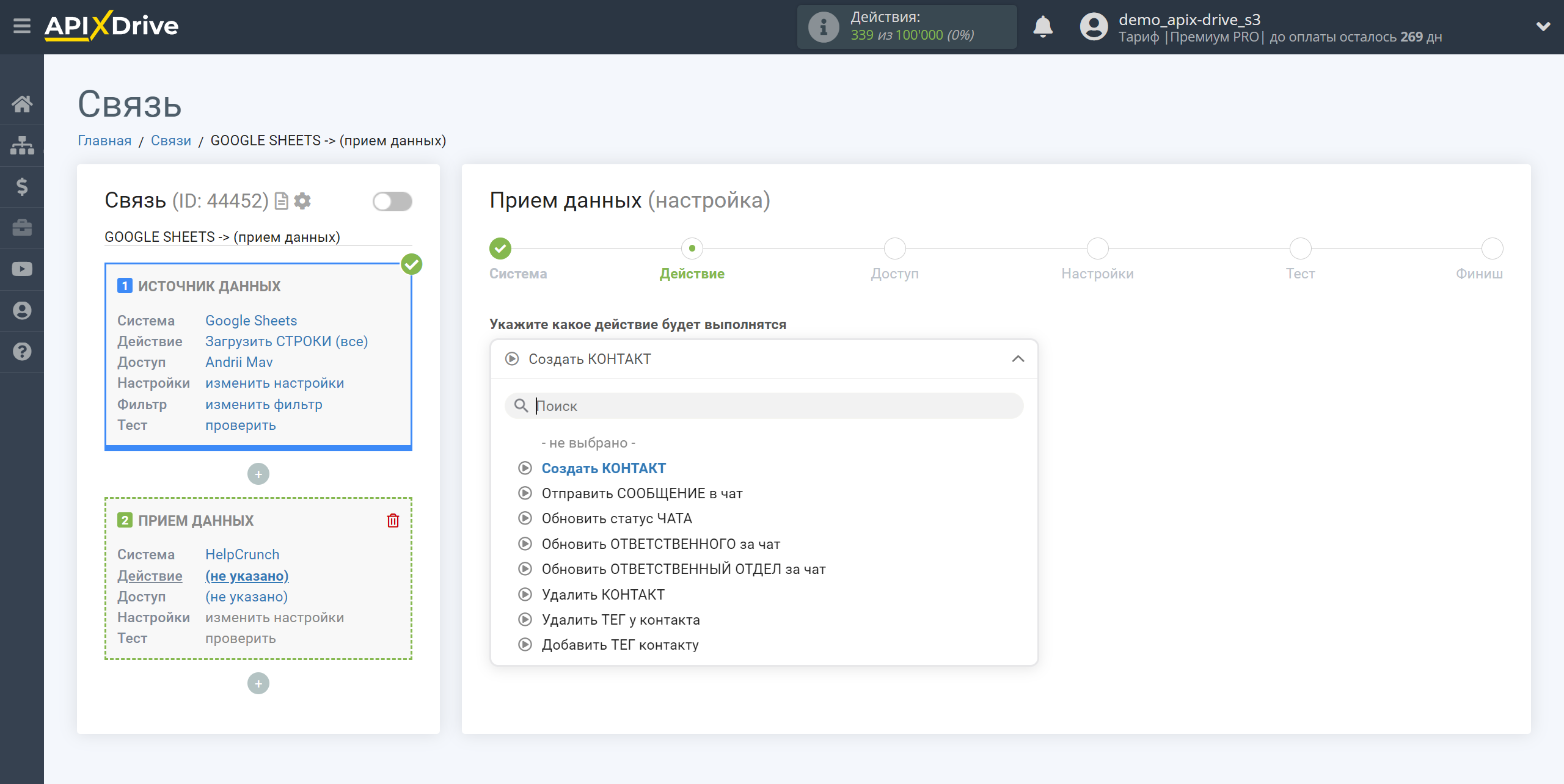Click receiver Действие (не указано) link
The width and height of the screenshot is (1564, 784).
coord(247,576)
